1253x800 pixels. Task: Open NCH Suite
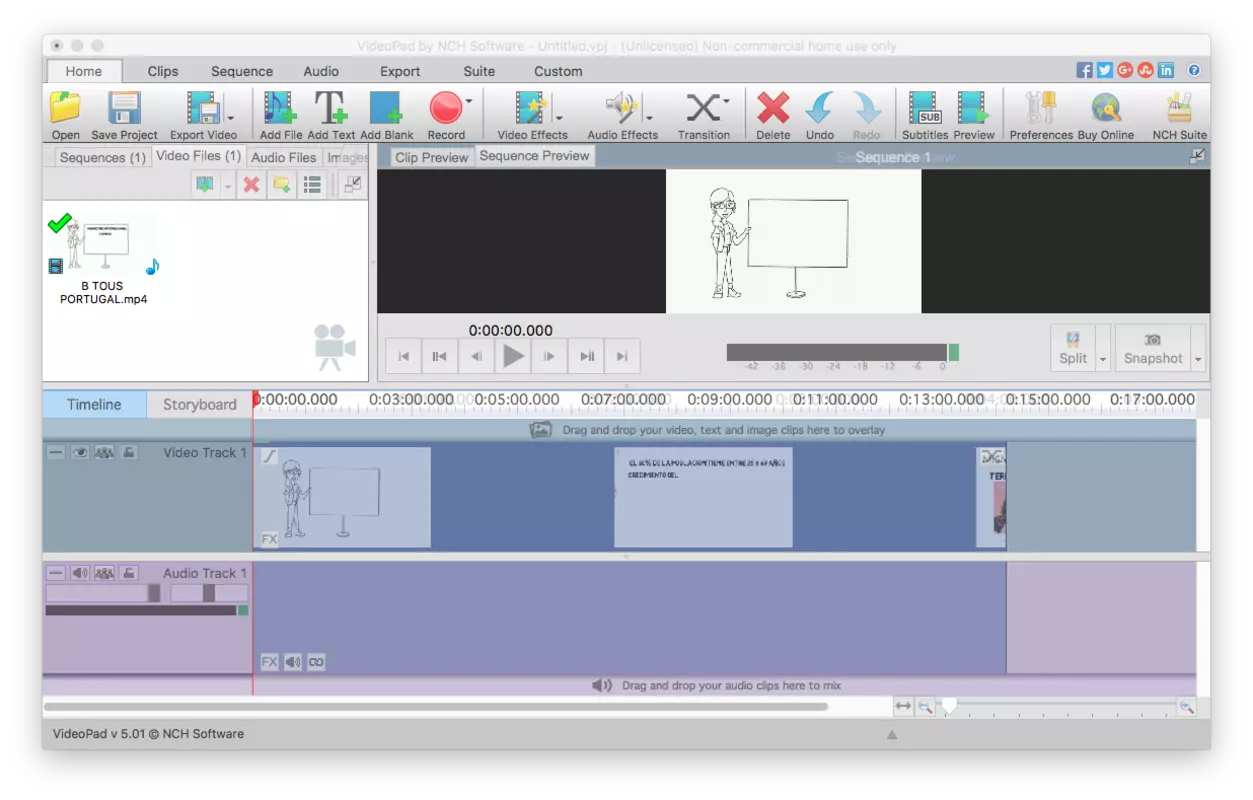click(x=1180, y=115)
